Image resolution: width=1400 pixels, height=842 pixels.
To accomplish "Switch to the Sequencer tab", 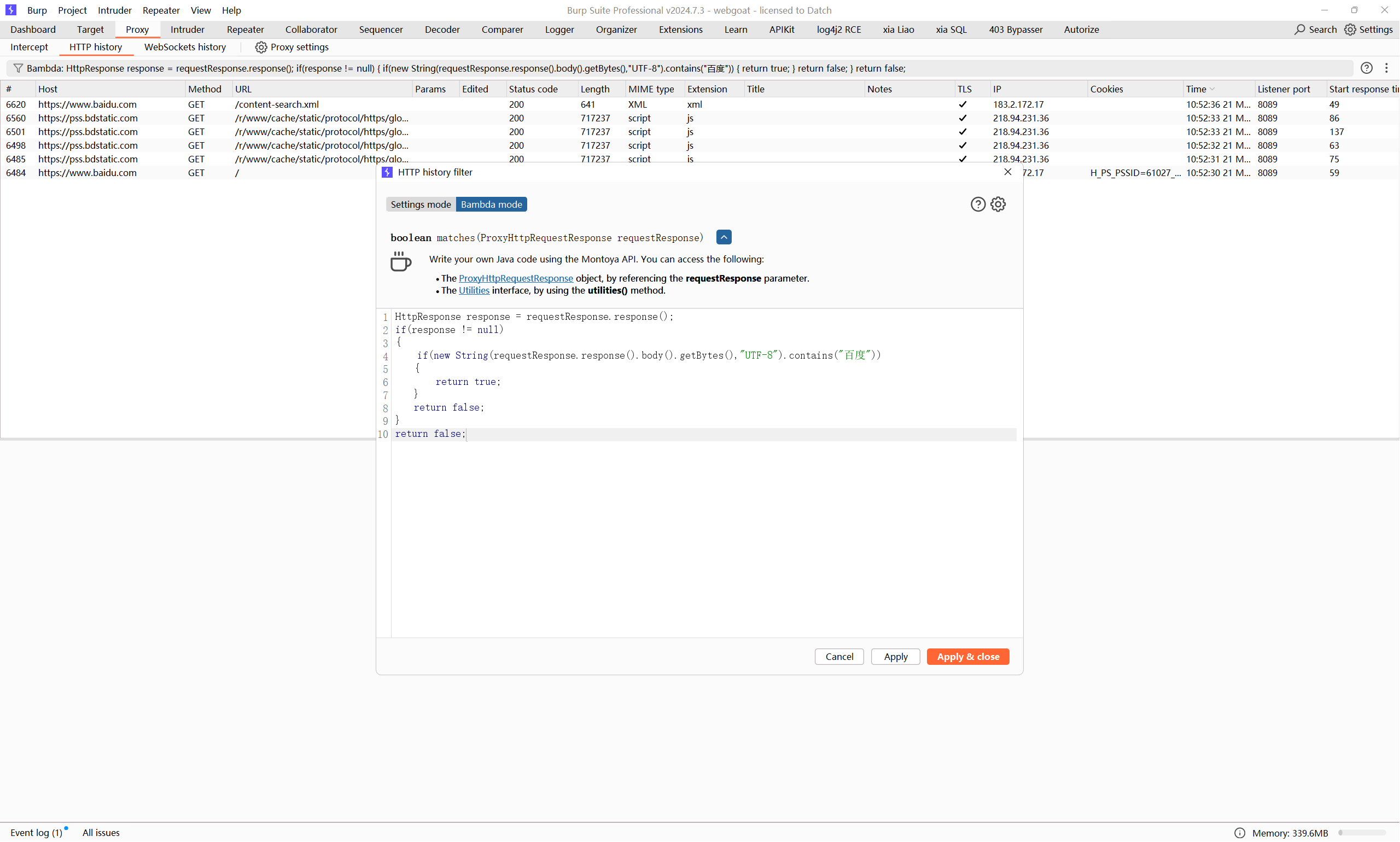I will (381, 30).
